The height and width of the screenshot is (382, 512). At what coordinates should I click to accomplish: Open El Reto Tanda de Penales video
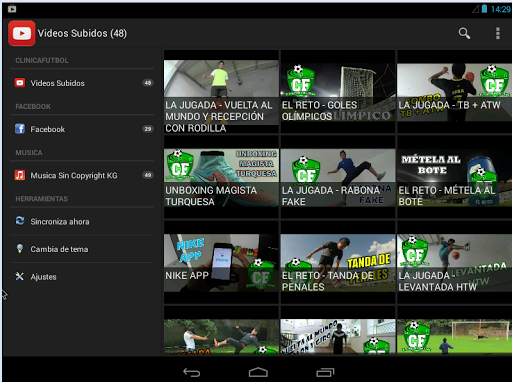(338, 263)
